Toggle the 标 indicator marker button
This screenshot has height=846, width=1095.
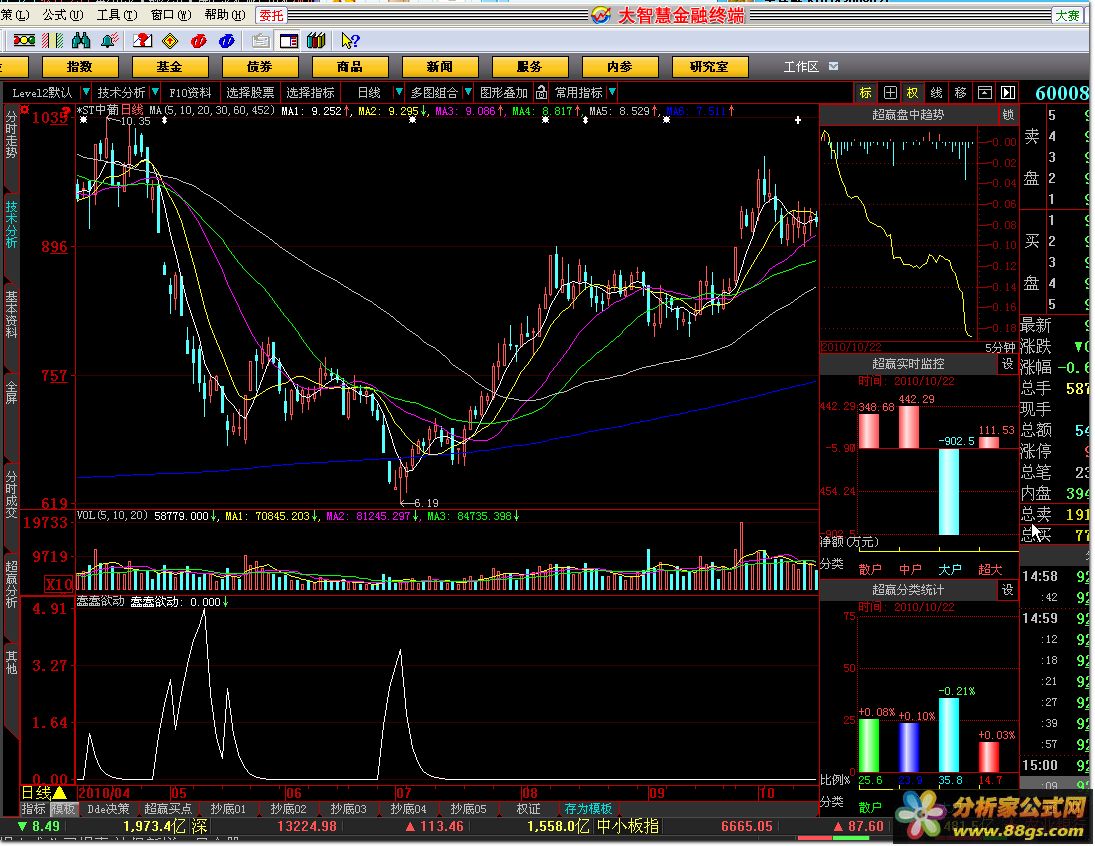(866, 92)
